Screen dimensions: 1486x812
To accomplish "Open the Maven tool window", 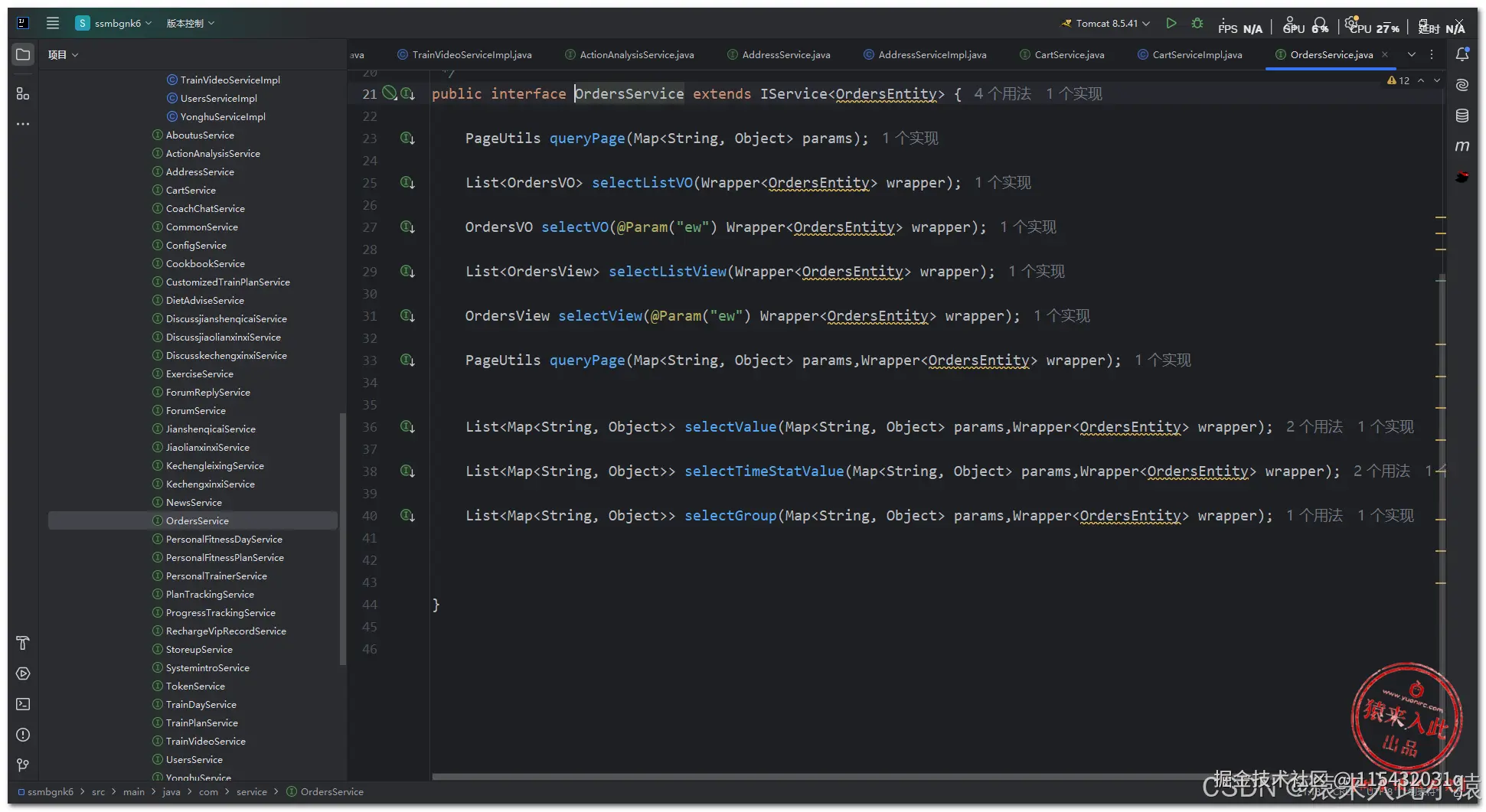I will (1462, 146).
